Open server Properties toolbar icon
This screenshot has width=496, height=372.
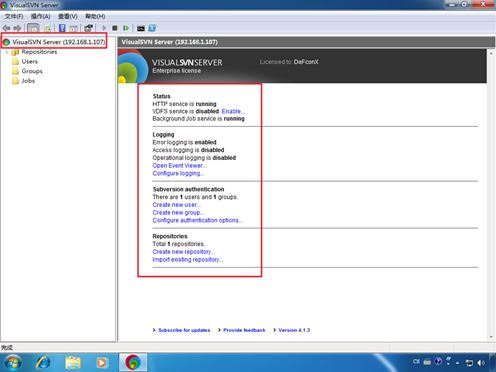[88, 28]
